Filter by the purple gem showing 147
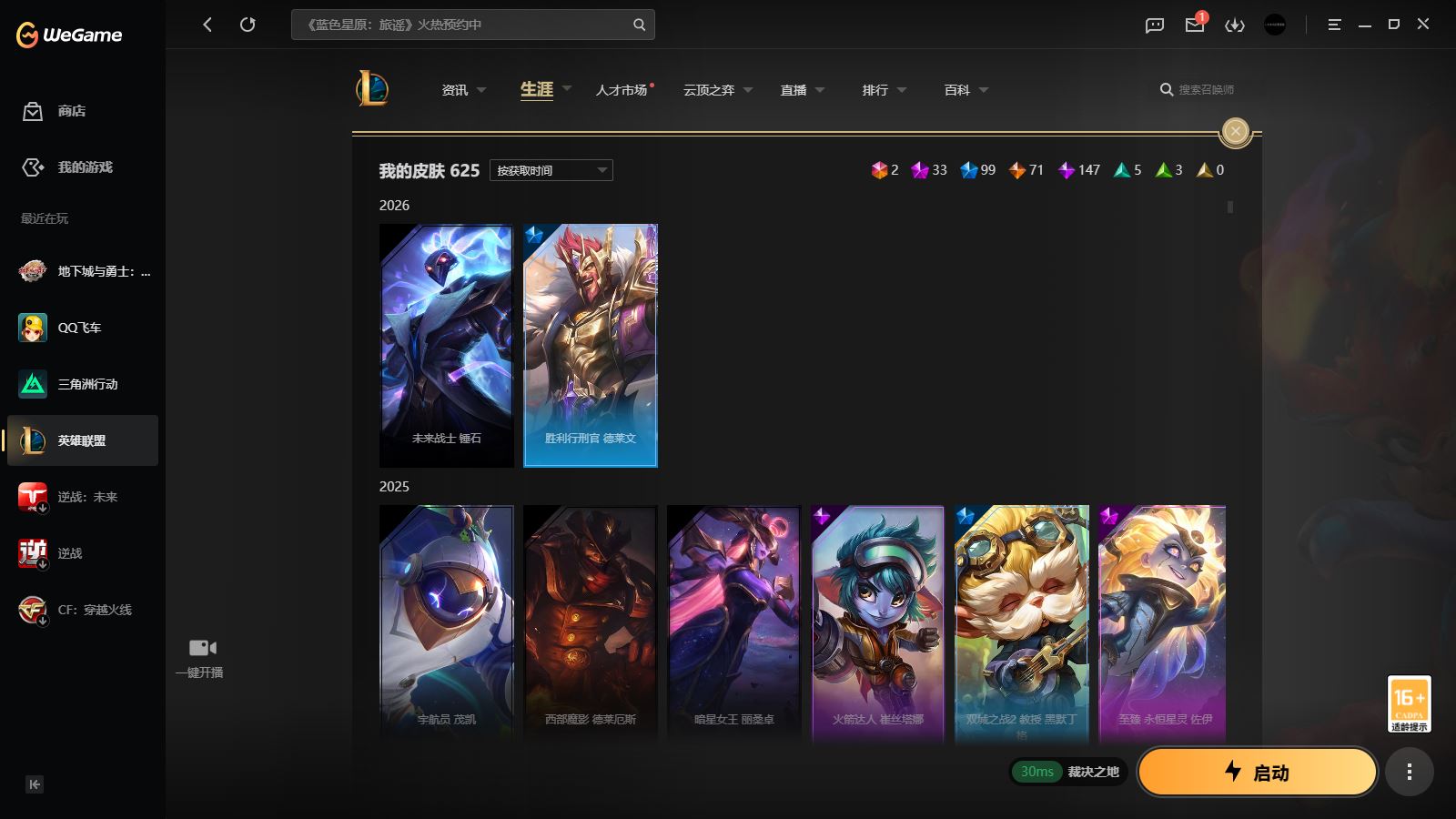The image size is (1456, 819). [x=1078, y=170]
